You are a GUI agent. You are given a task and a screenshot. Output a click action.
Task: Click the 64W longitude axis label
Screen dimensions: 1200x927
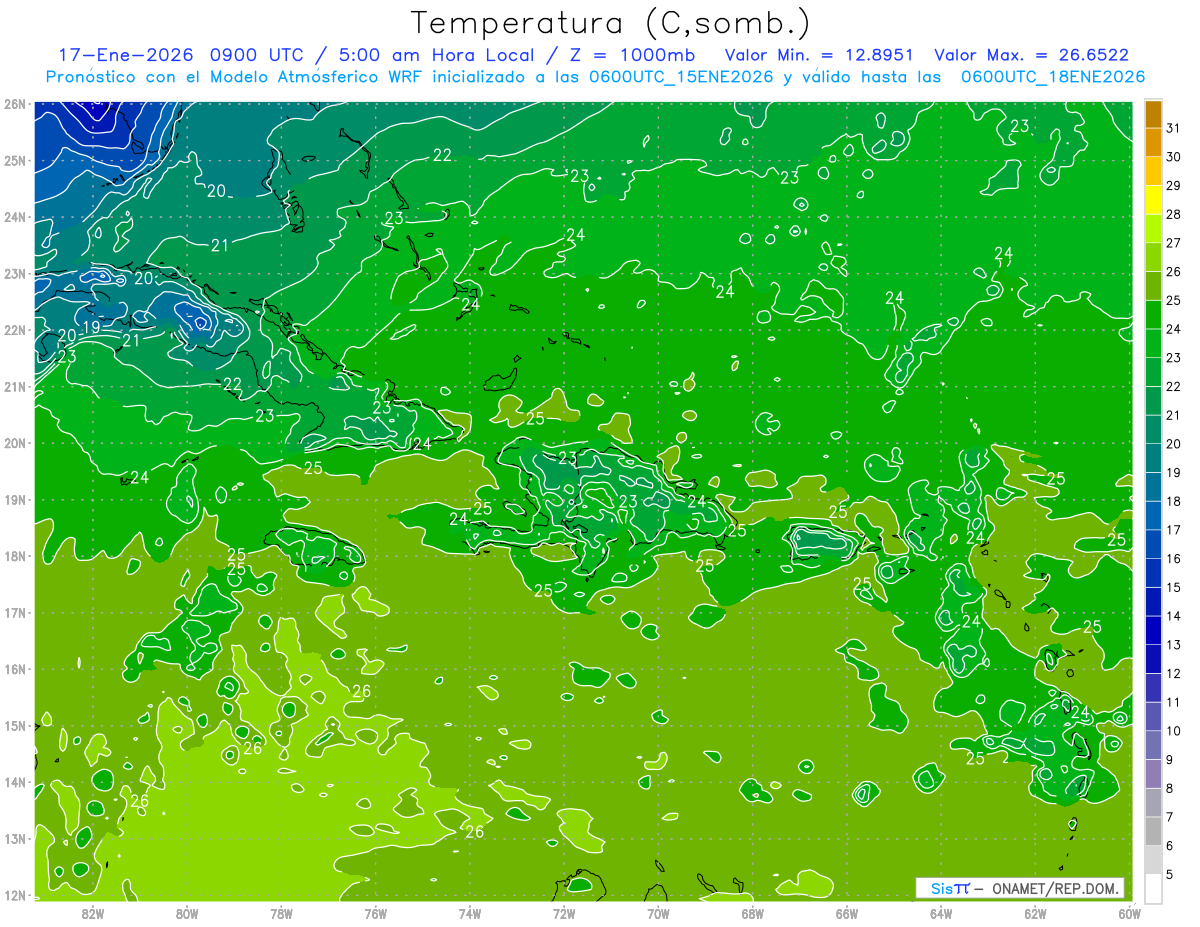click(941, 913)
